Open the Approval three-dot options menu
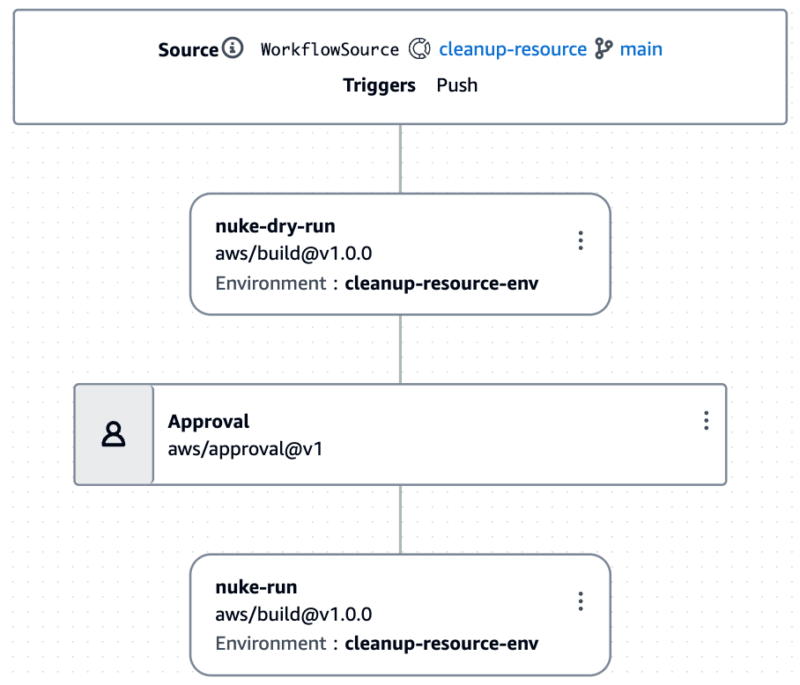 pyautogui.click(x=706, y=420)
